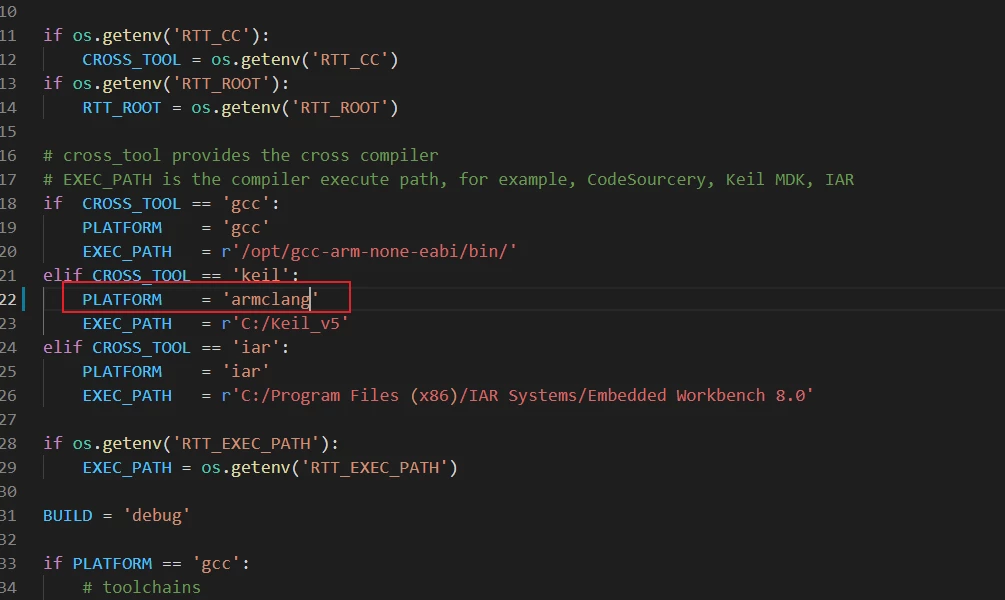Click 'CodeSourcery' in the EXEC_PATH comment
The height and width of the screenshot is (600, 1005).
646,179
